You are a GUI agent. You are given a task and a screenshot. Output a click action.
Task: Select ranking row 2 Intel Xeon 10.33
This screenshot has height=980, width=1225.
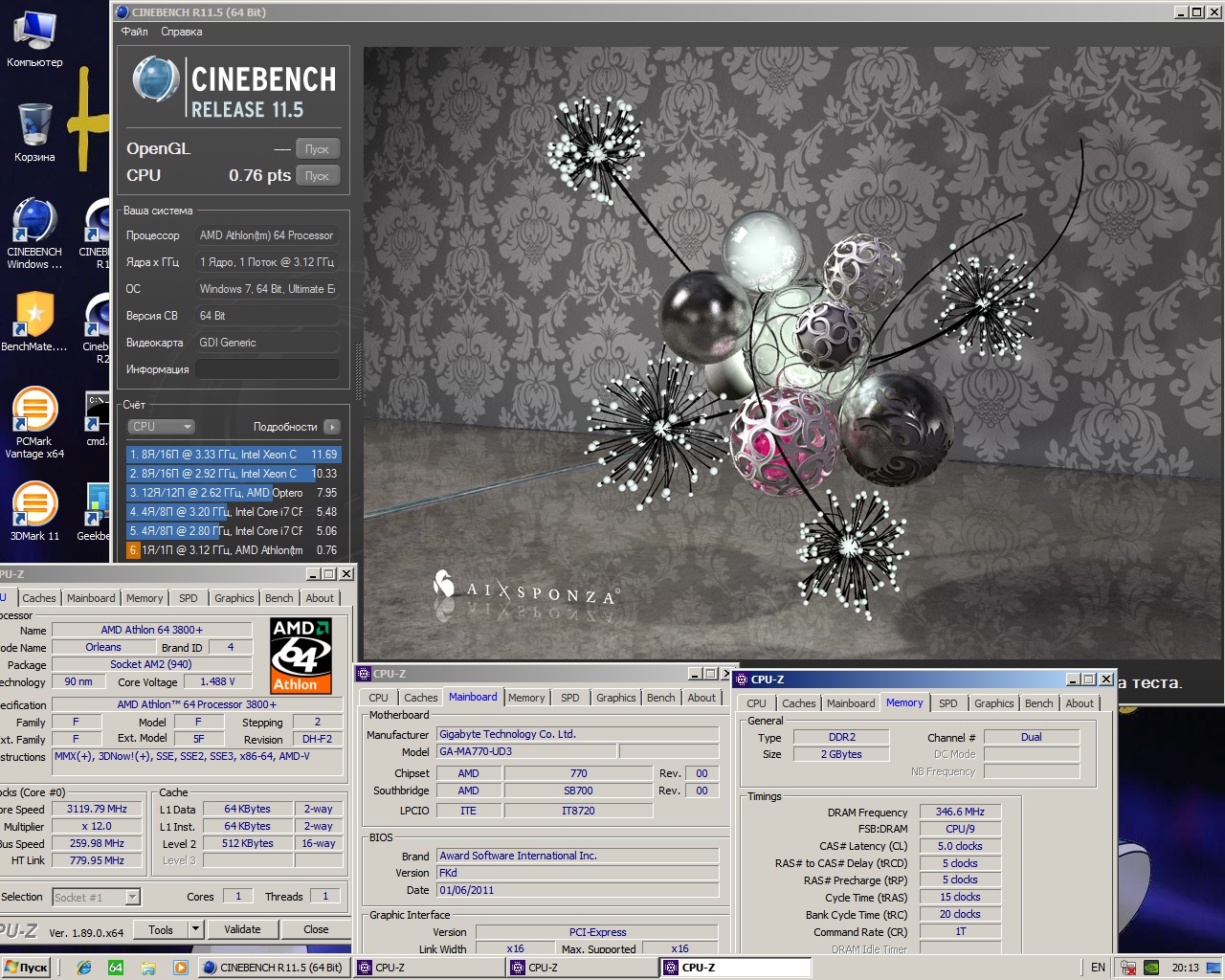(234, 474)
